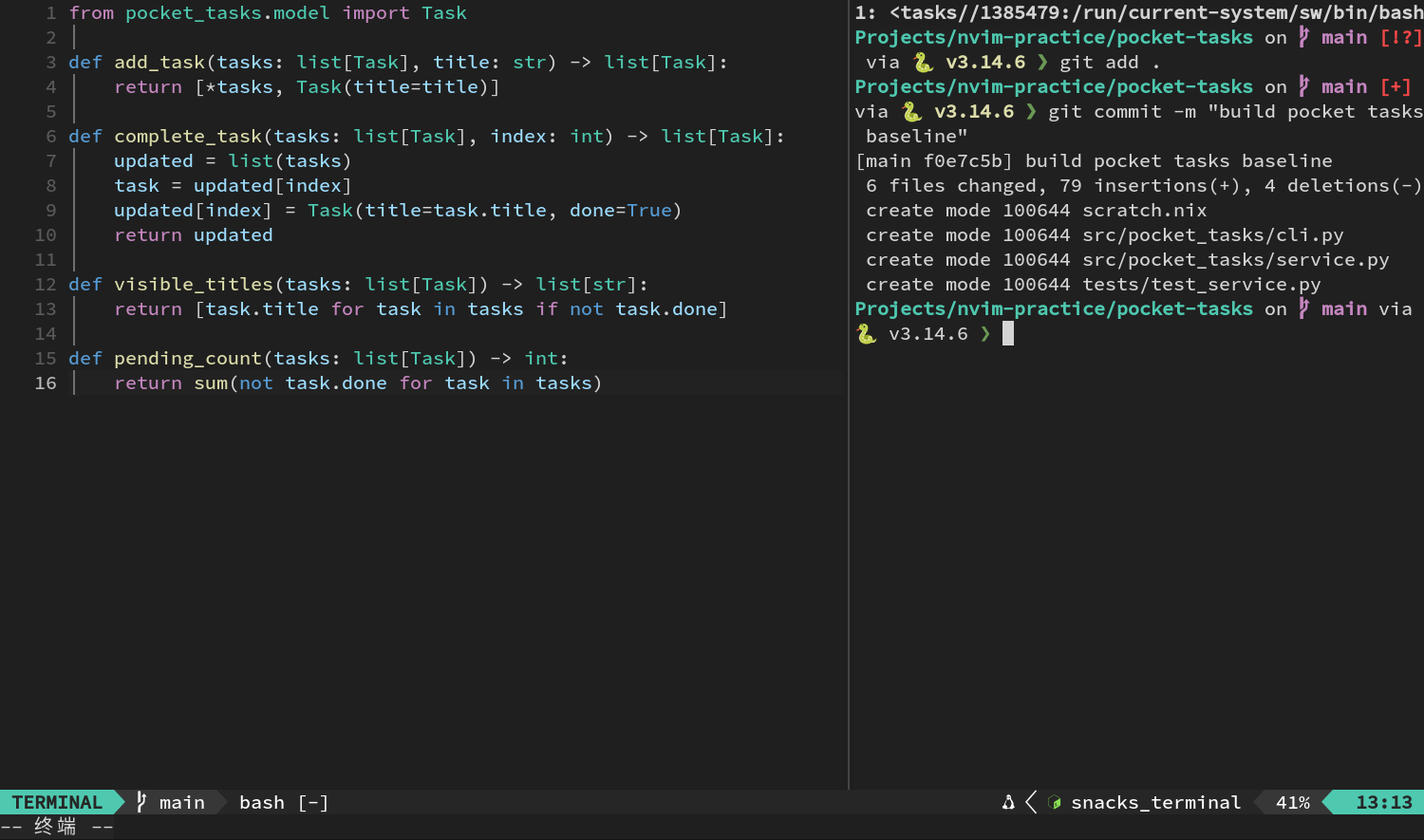
Task: Click 'v3.14.6' on the last prompt line
Action: pyautogui.click(x=928, y=334)
